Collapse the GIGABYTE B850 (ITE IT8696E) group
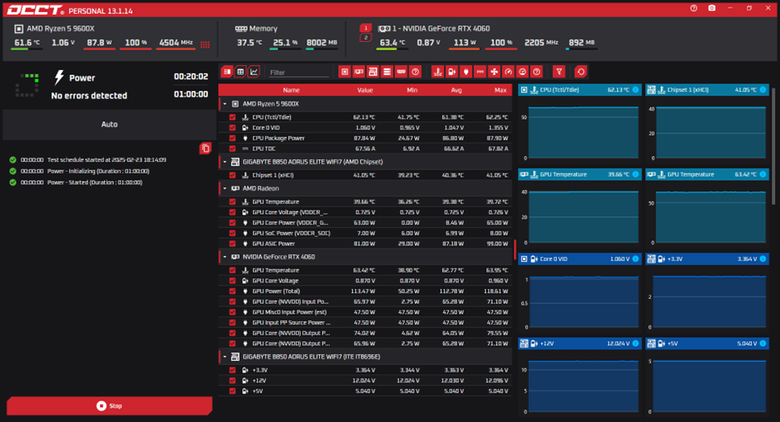Image resolution: width=780 pixels, height=422 pixels. [225, 357]
